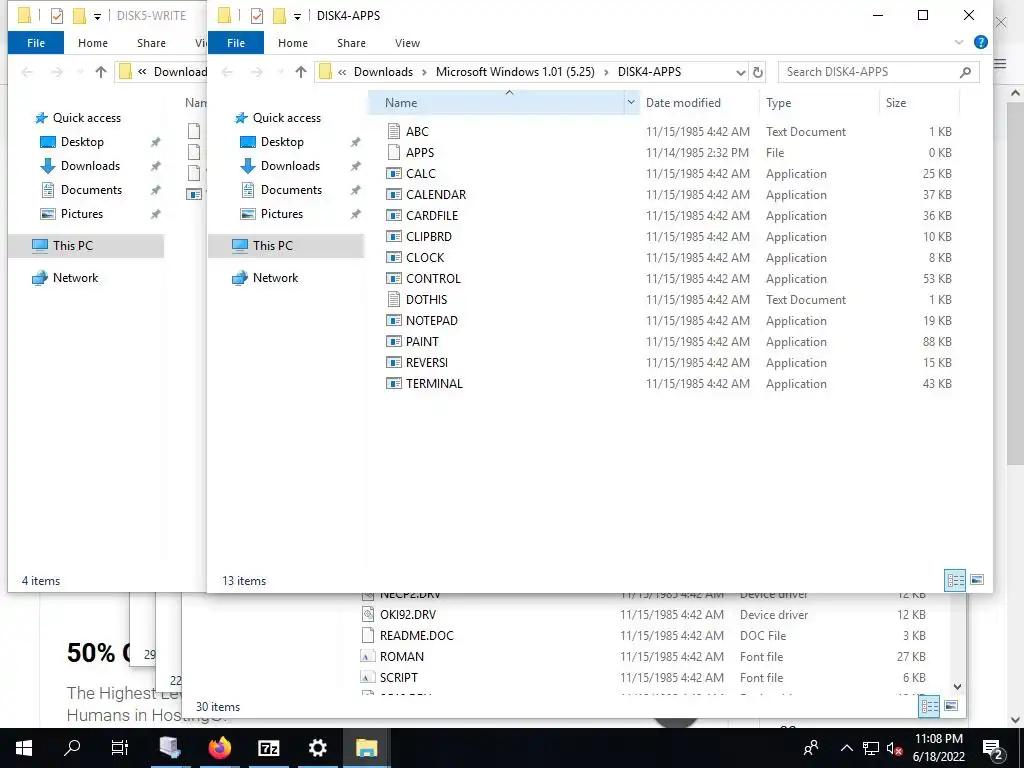This screenshot has height=768, width=1024.
Task: Click the Downloads breadcrumb in the address bar
Action: pos(383,72)
